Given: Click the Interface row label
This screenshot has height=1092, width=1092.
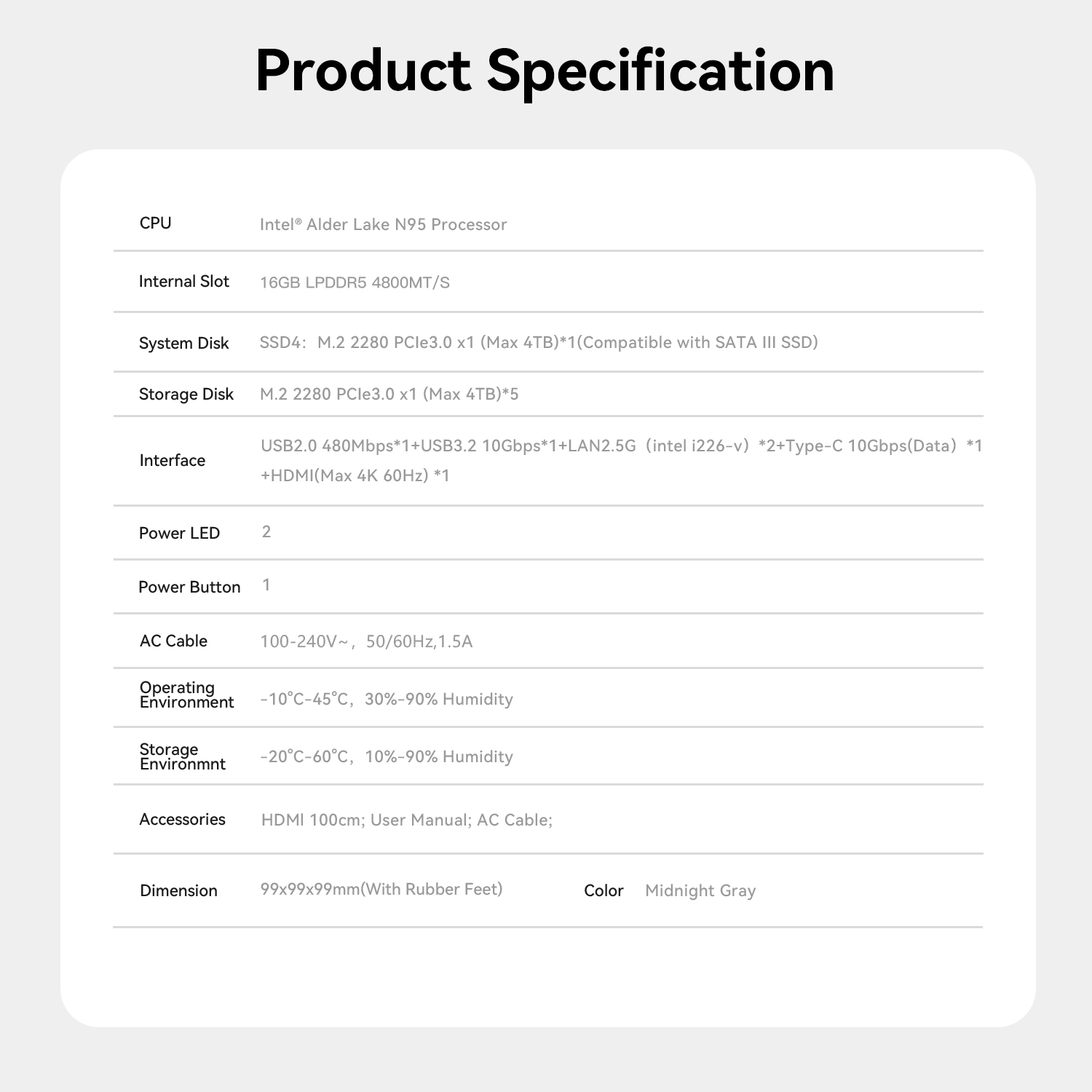Looking at the screenshot, I should (173, 460).
